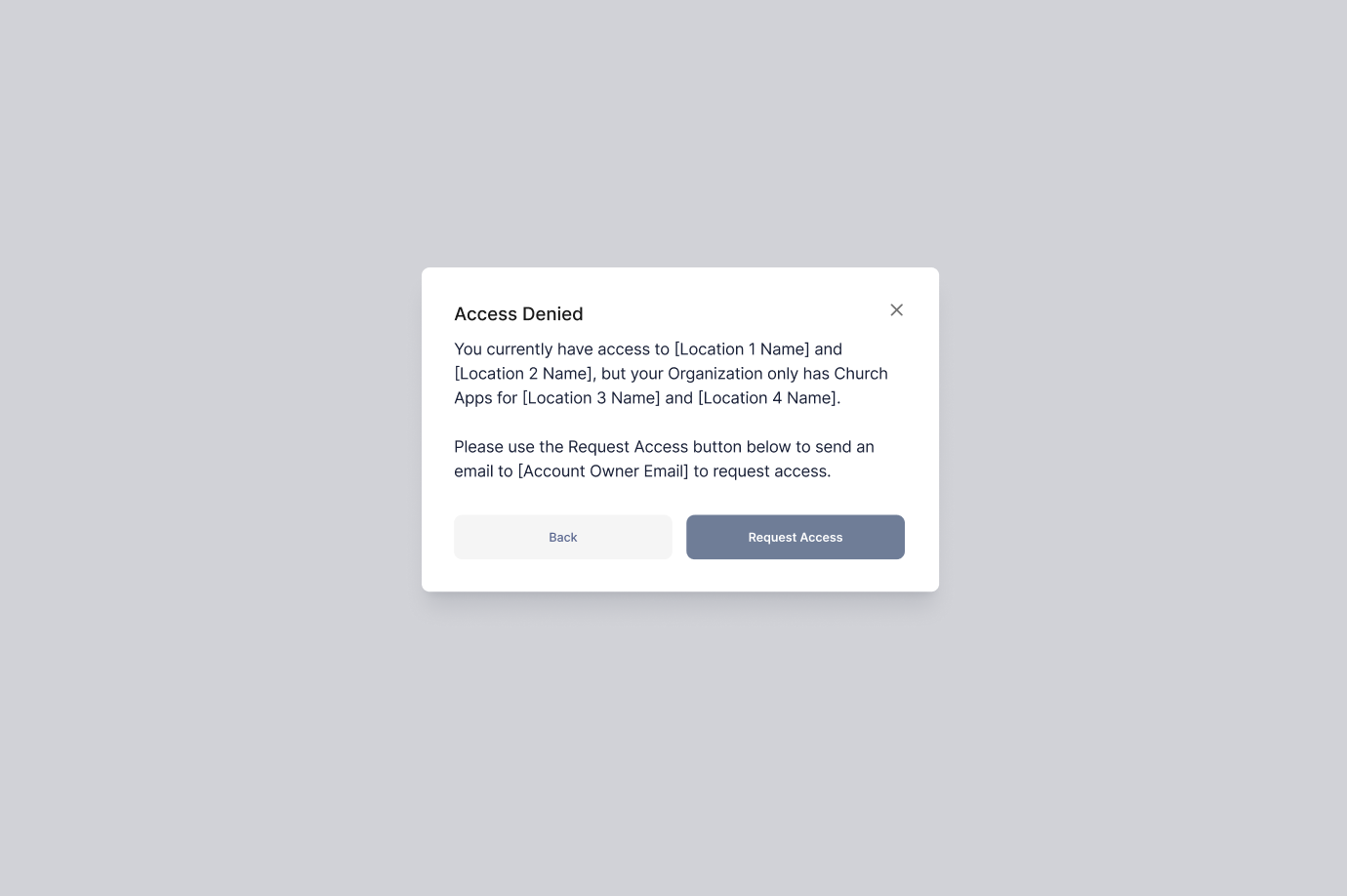This screenshot has height=896, width=1347.
Task: Click the [Account Owner Email] placeholder text
Action: [x=604, y=470]
